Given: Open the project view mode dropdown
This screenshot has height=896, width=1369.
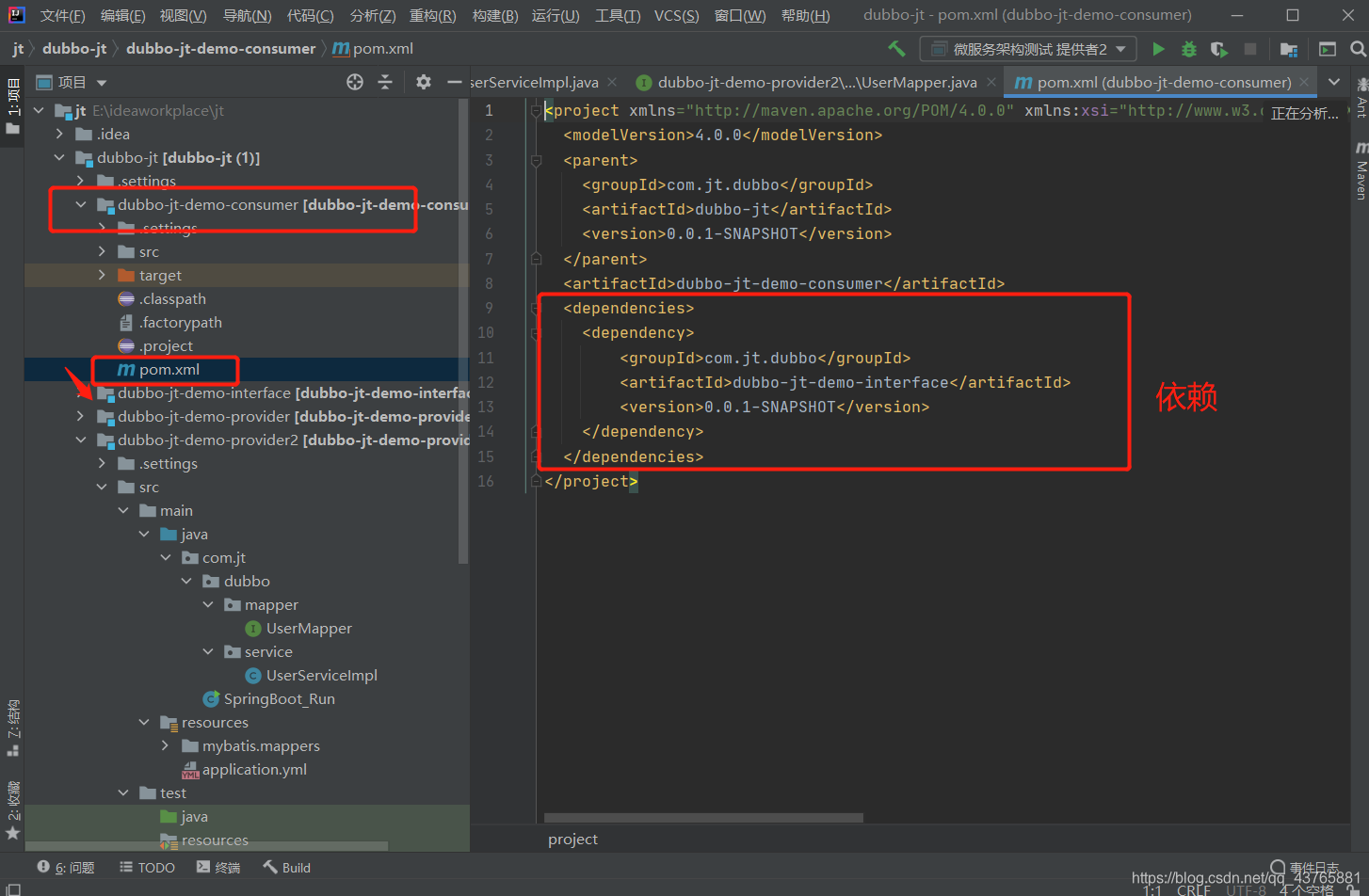Looking at the screenshot, I should coord(102,83).
